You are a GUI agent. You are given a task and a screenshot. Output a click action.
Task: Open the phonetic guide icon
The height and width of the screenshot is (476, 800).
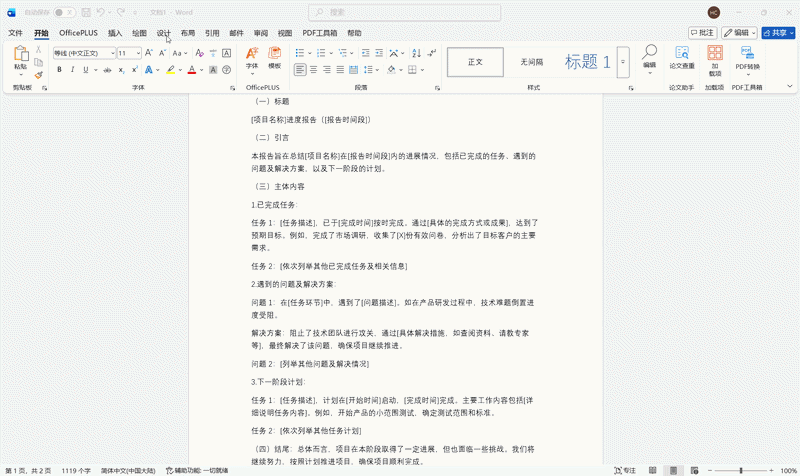pyautogui.click(x=213, y=53)
